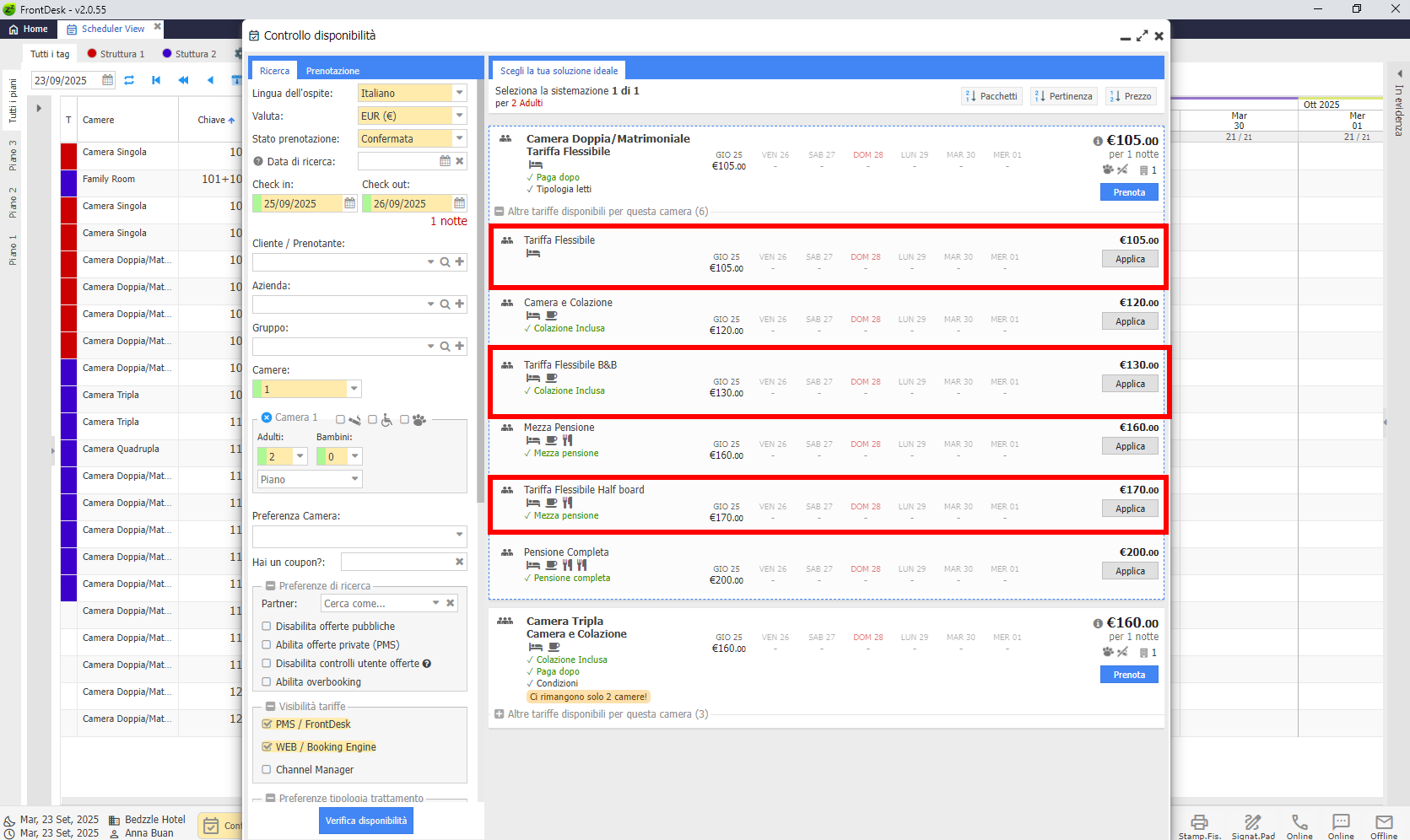
Task: Tick the Channel Manager checkbox
Action: (267, 769)
